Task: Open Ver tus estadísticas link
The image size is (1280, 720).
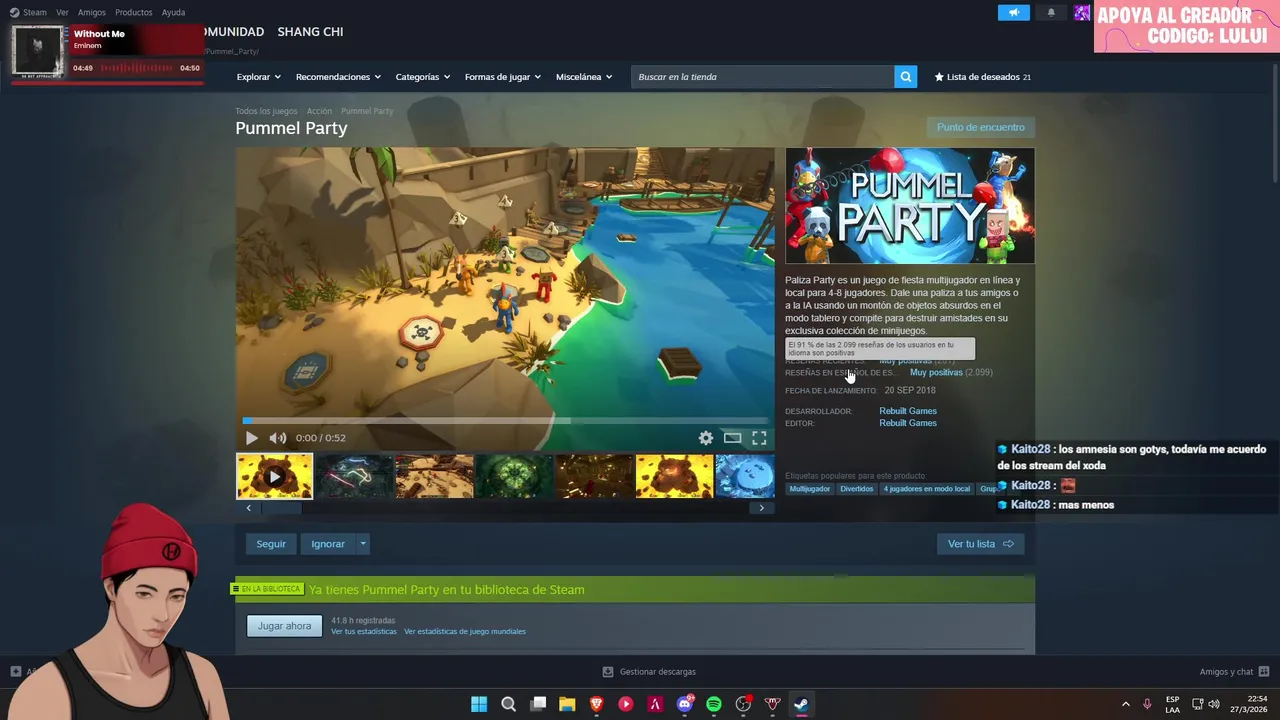Action: (364, 632)
